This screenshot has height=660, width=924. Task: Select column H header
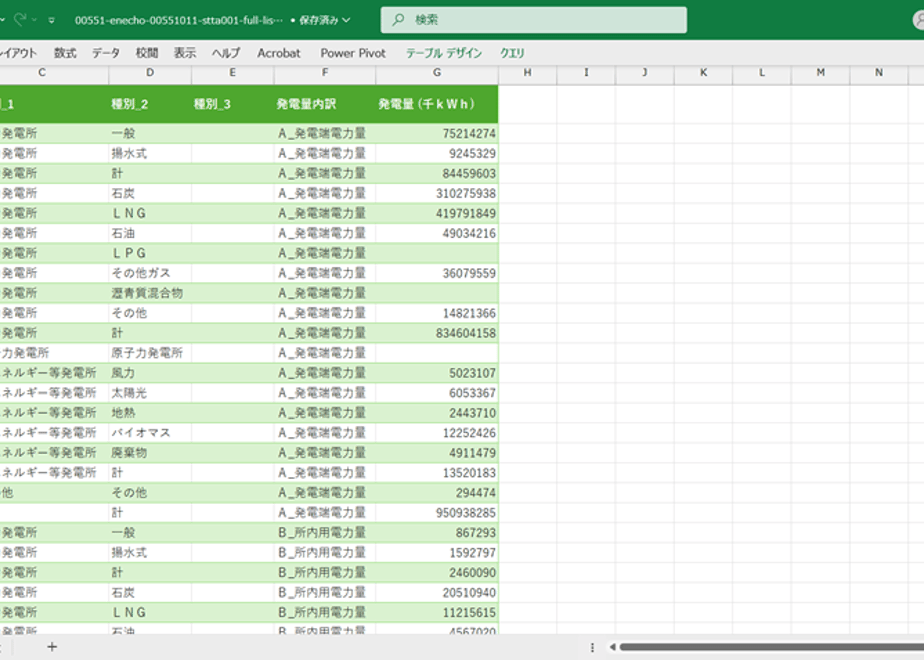point(527,72)
